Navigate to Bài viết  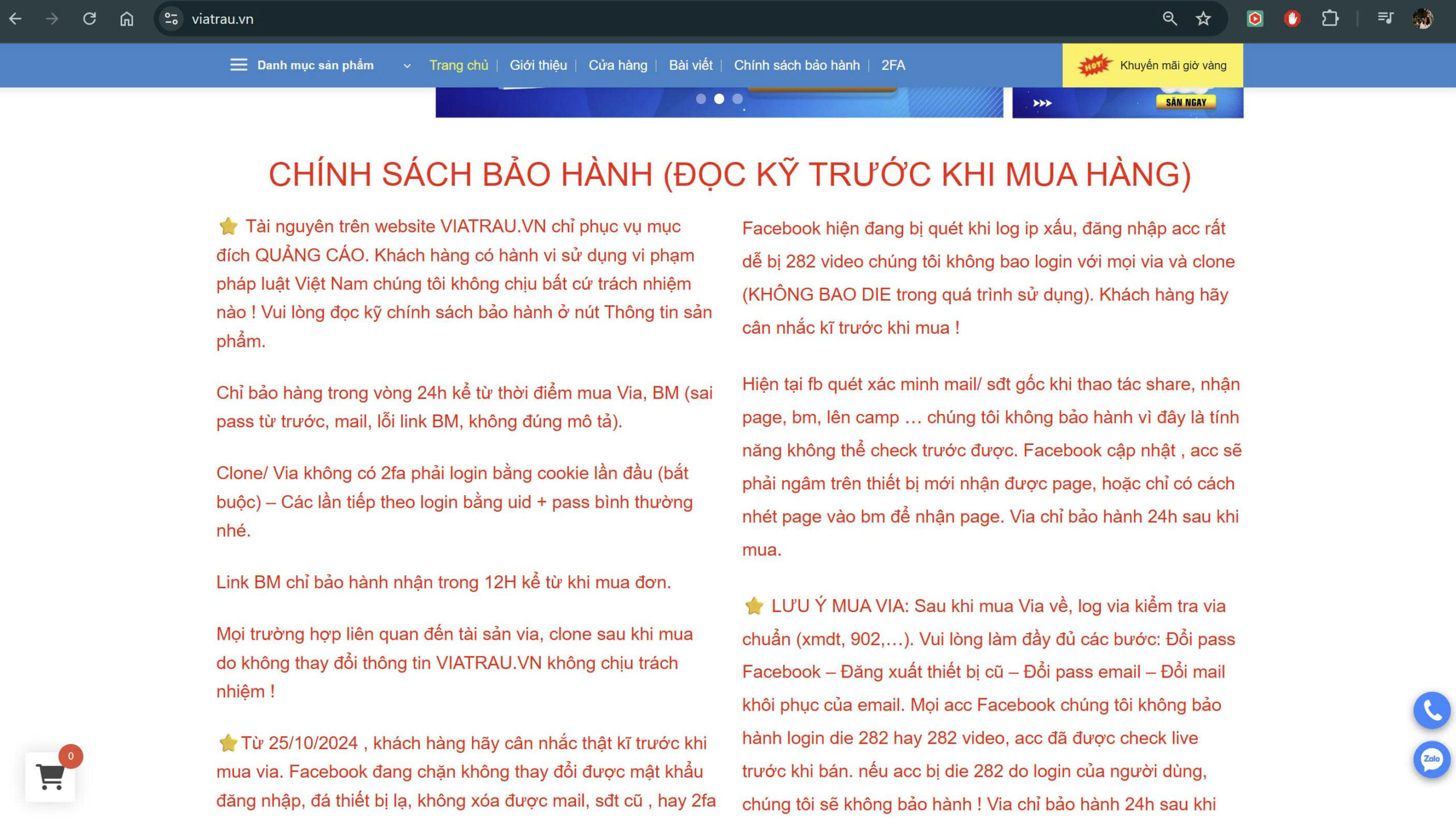(x=690, y=65)
